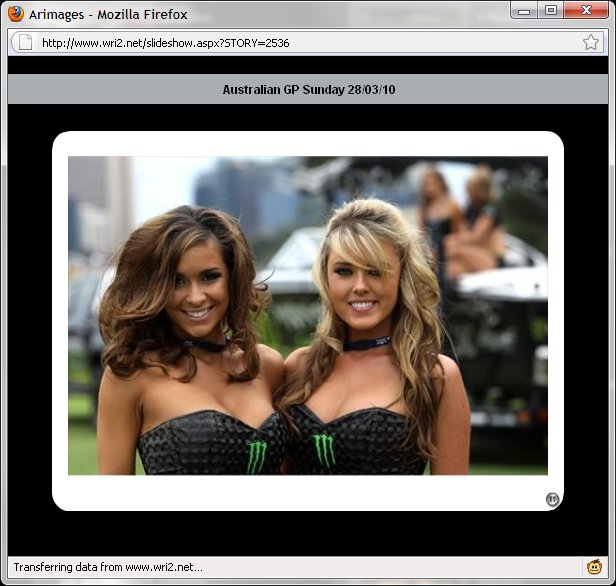Click the Firefox logo in the title bar
The height and width of the screenshot is (586, 616).
pos(16,14)
